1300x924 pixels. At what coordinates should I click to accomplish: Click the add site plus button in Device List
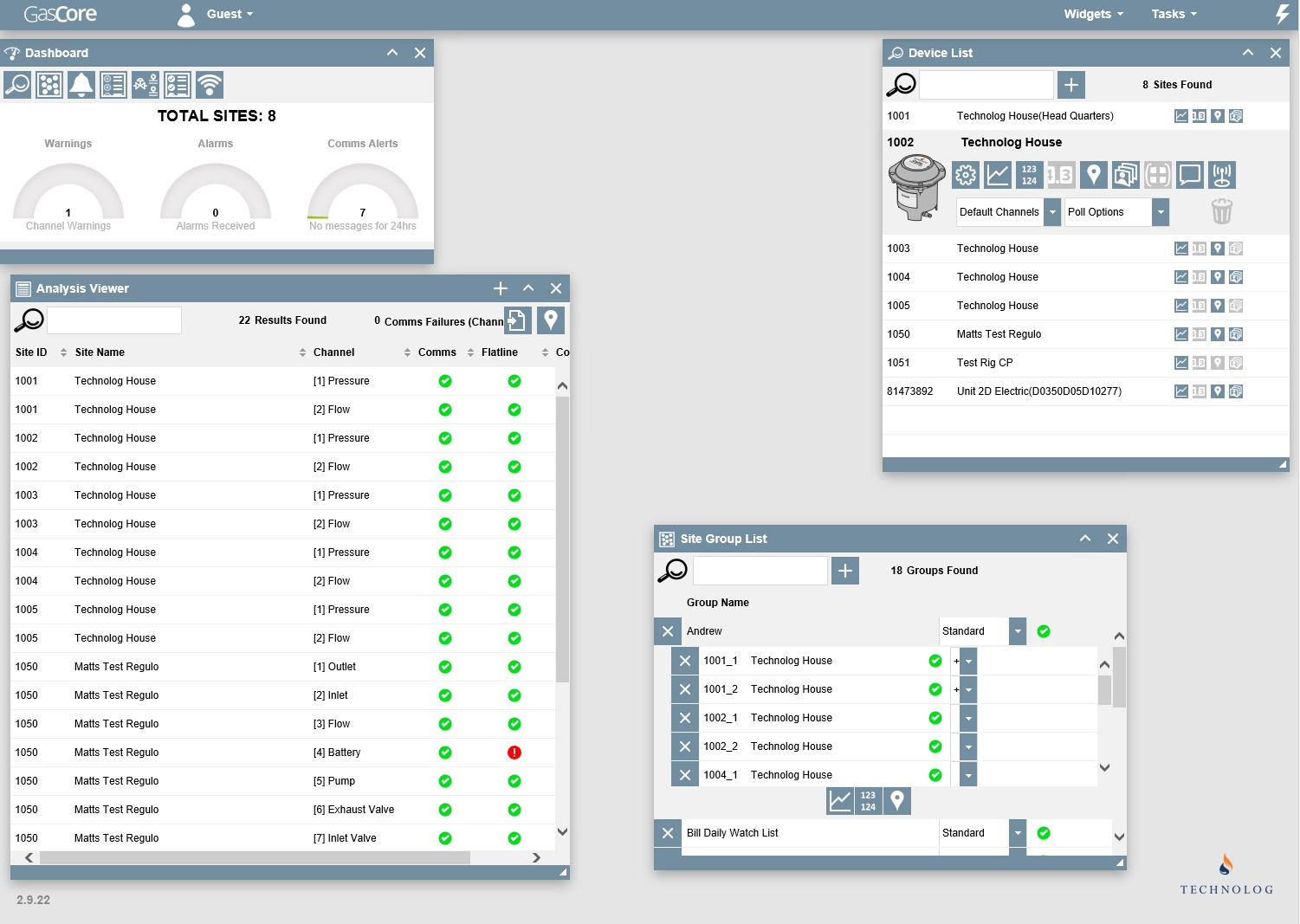1071,85
